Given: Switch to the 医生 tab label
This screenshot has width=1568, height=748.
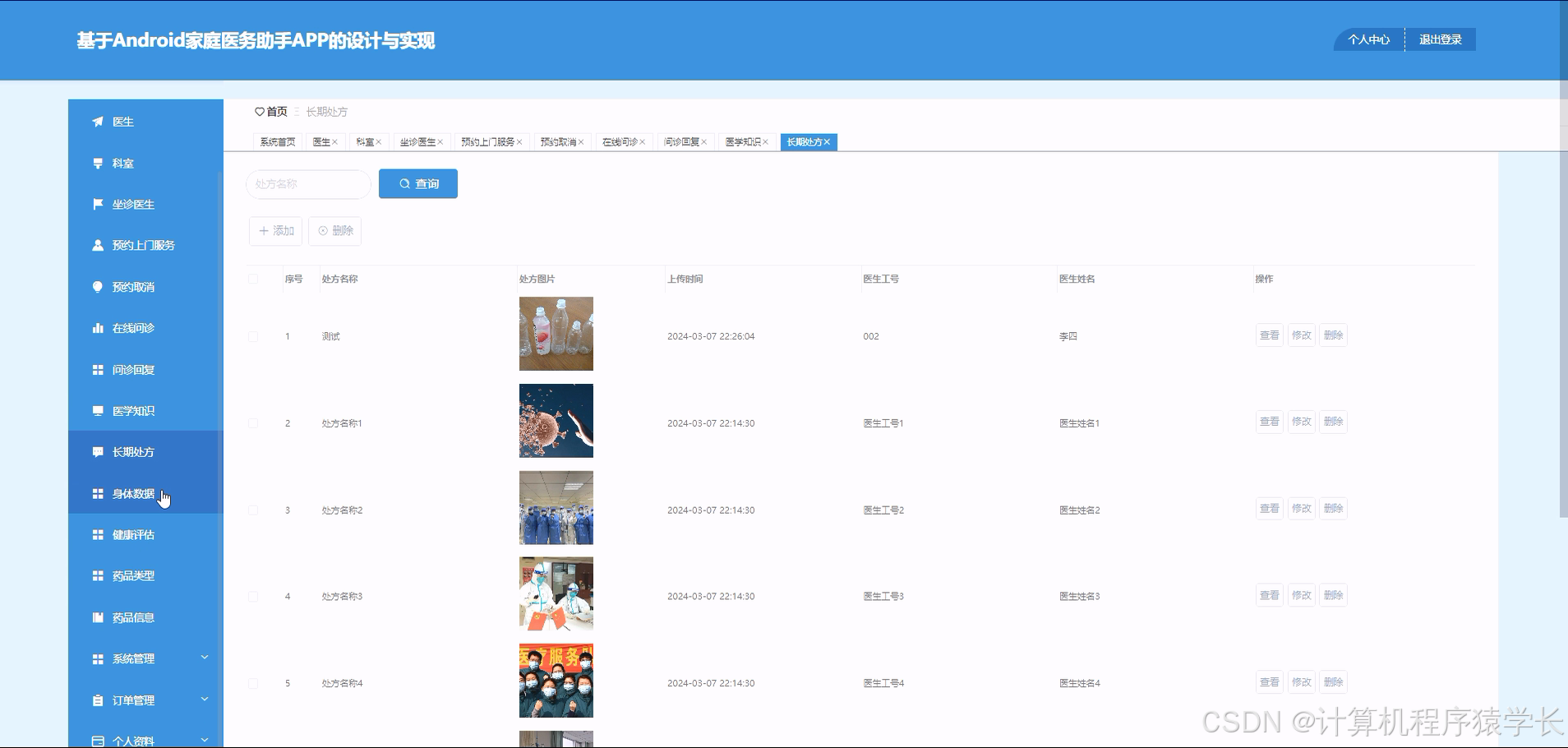Looking at the screenshot, I should pos(321,142).
